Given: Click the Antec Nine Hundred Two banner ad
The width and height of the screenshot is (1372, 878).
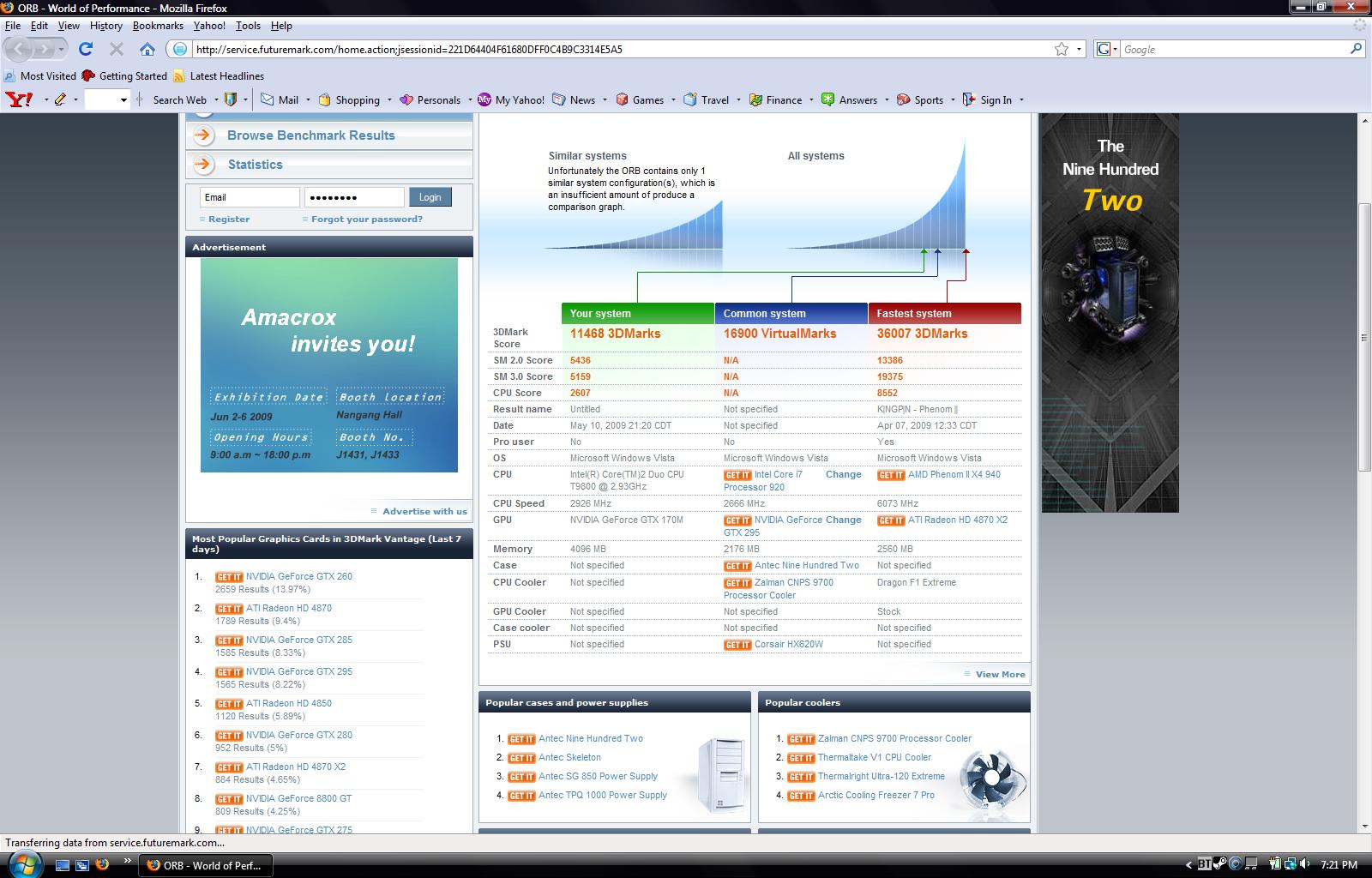Looking at the screenshot, I should (1110, 313).
